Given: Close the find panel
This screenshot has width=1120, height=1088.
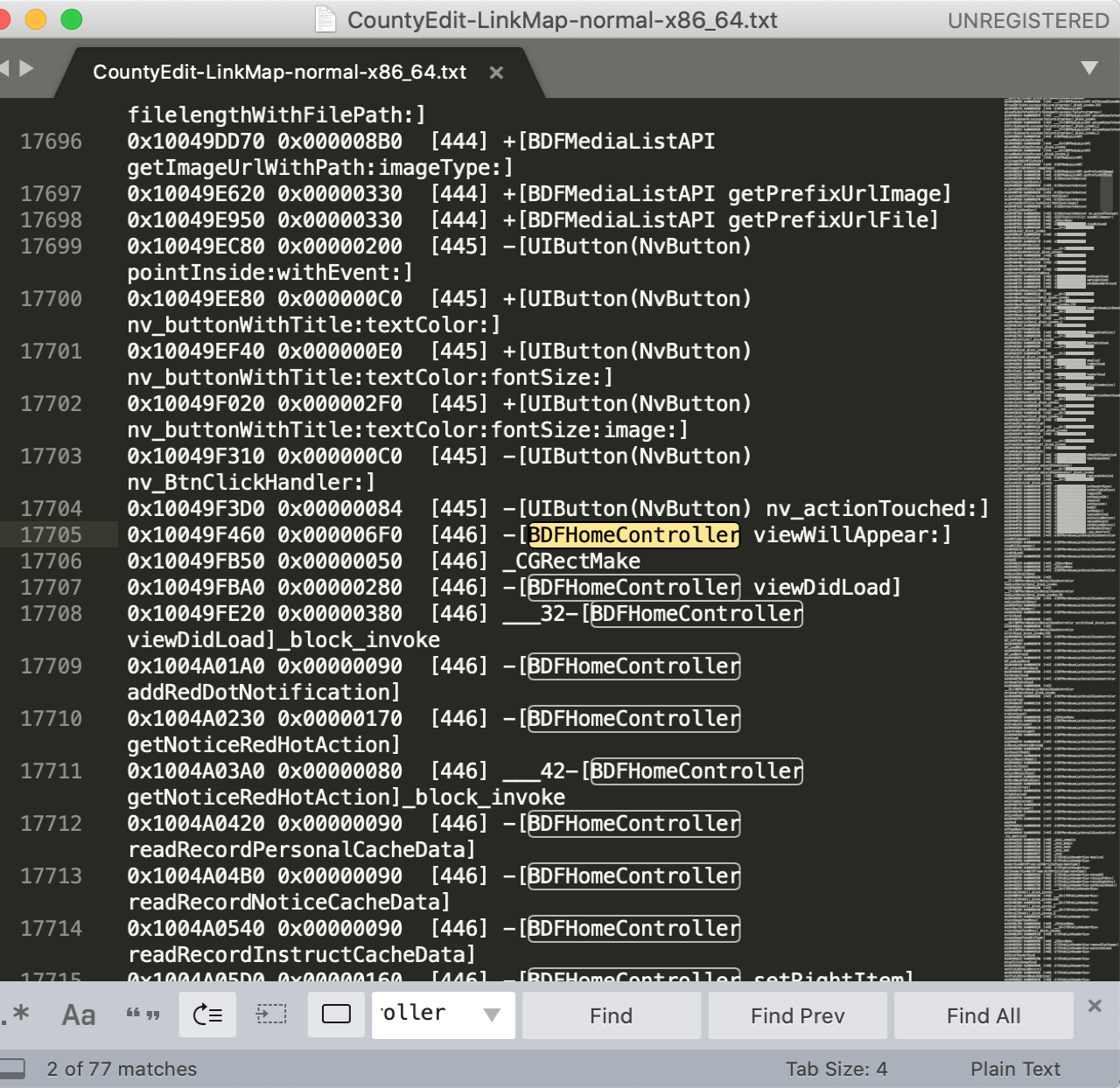Looking at the screenshot, I should [1095, 1006].
